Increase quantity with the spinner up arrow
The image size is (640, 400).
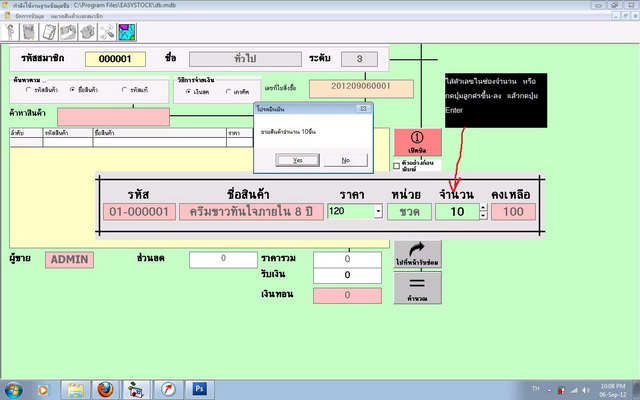(x=484, y=208)
